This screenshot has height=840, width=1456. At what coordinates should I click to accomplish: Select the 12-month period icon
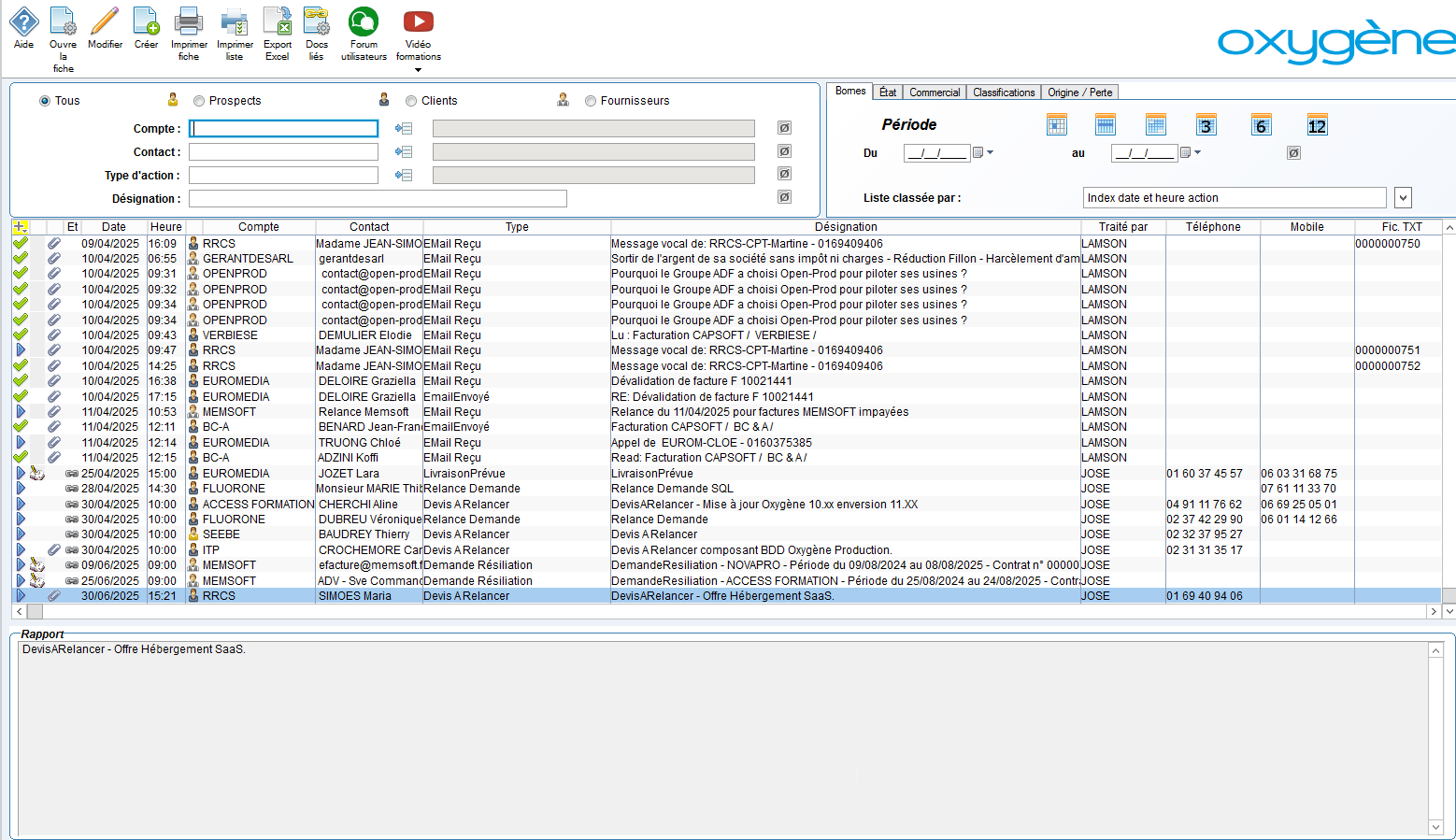tap(1317, 125)
